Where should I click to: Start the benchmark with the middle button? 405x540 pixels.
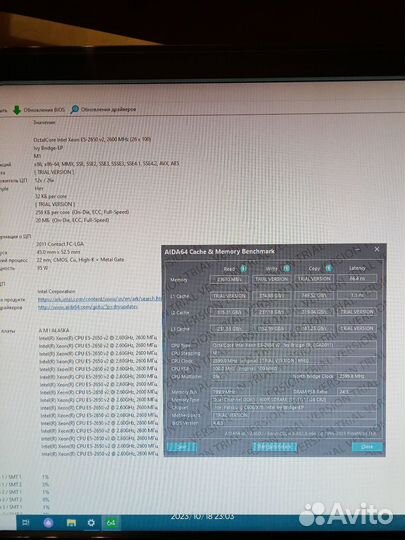tap(274, 447)
